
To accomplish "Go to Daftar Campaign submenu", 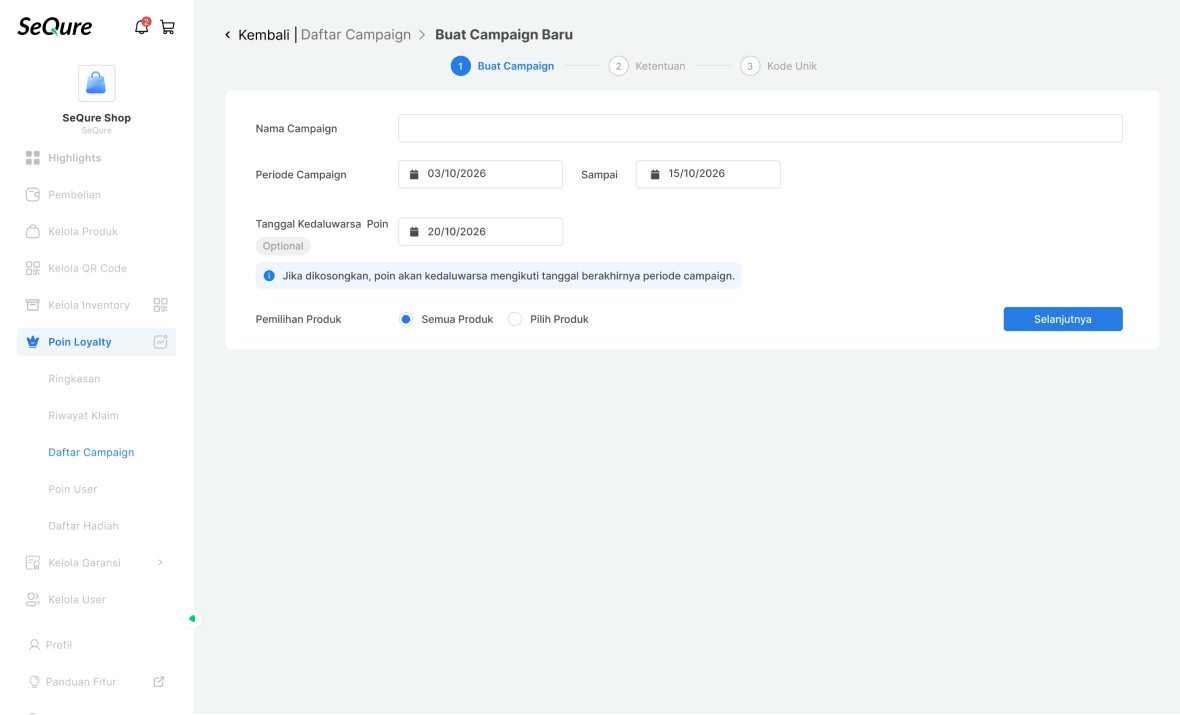I will pos(91,452).
